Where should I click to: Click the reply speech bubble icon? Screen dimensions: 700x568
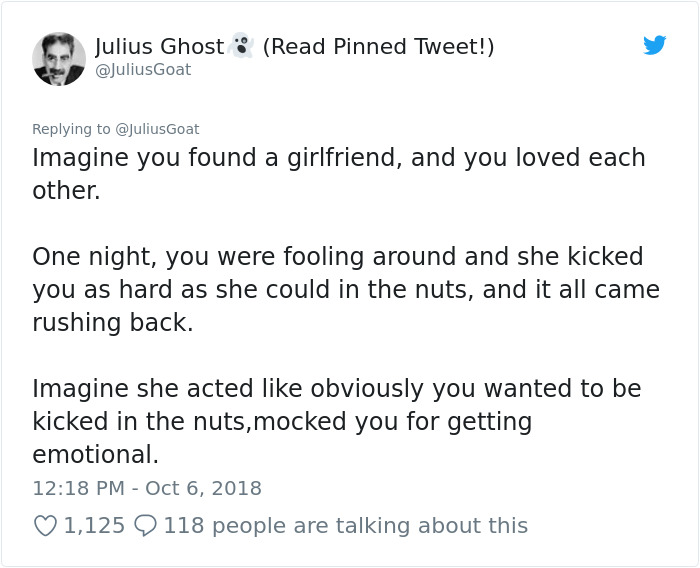[x=145, y=525]
